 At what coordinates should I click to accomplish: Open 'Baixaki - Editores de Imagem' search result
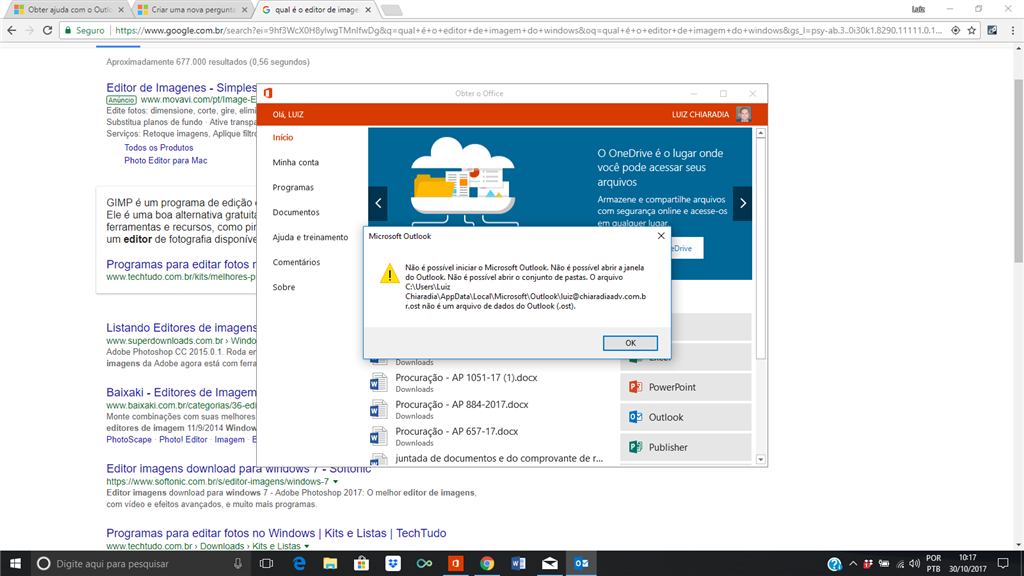(182, 392)
